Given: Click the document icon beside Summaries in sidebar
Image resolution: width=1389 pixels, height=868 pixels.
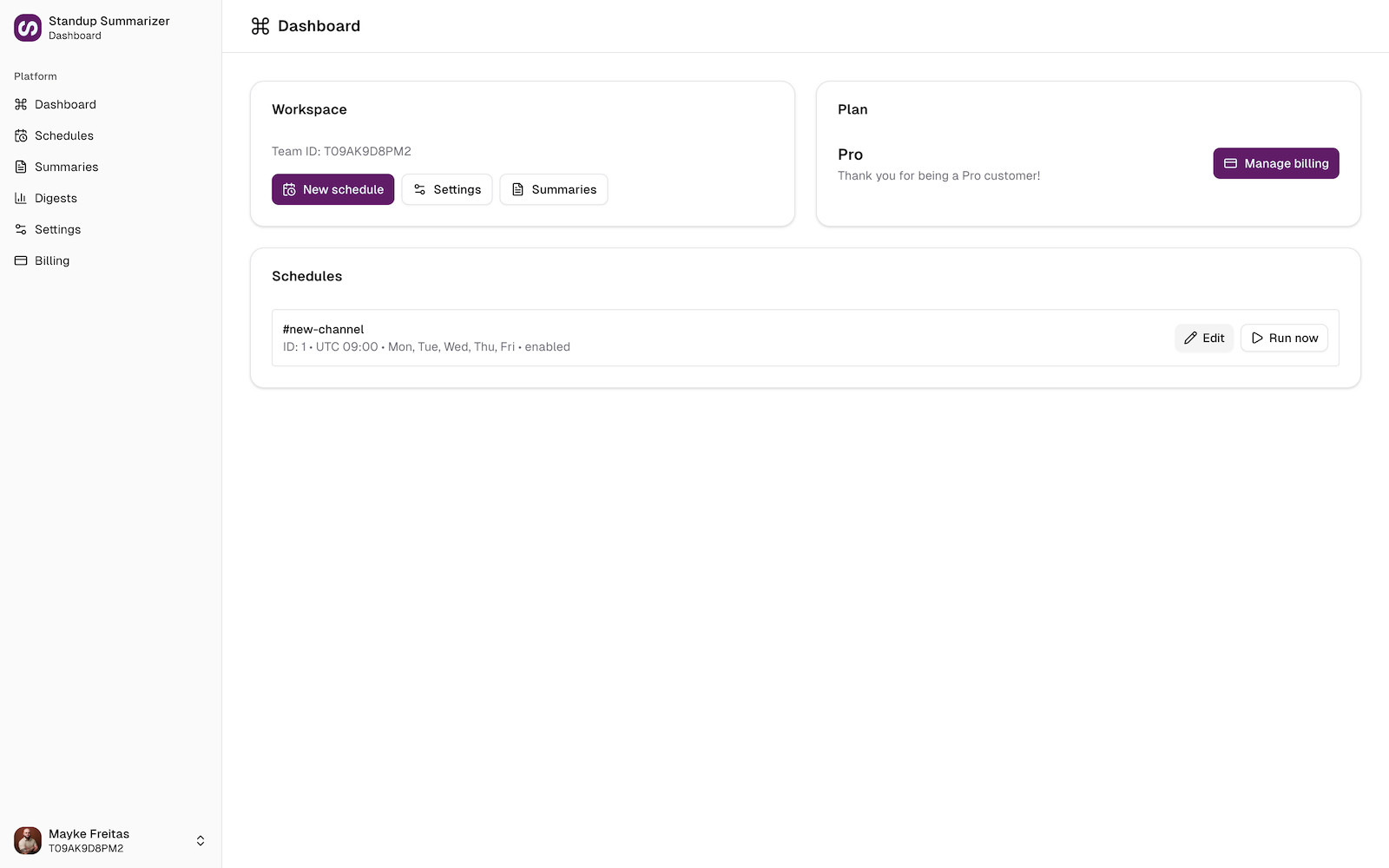Looking at the screenshot, I should (20, 167).
